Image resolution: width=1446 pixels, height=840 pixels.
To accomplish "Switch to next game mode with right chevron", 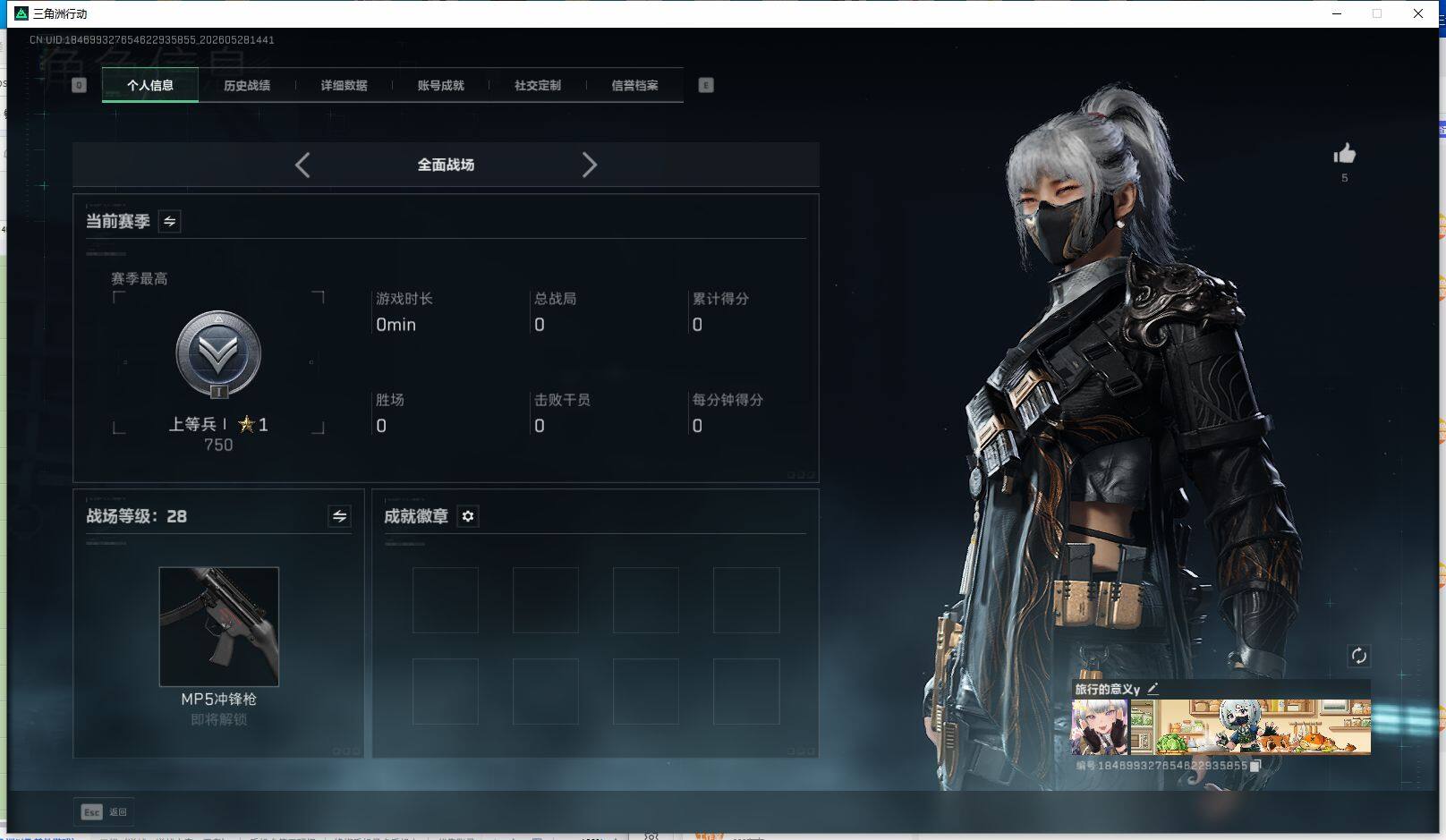I will click(x=589, y=165).
